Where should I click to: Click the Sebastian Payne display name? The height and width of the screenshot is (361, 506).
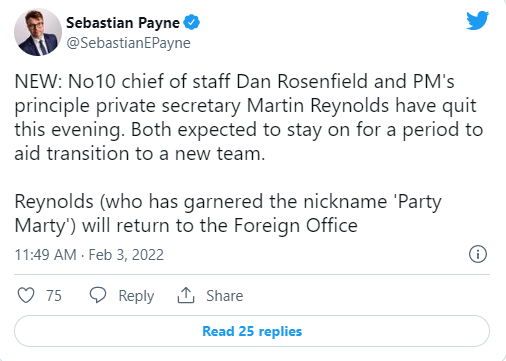coord(123,23)
